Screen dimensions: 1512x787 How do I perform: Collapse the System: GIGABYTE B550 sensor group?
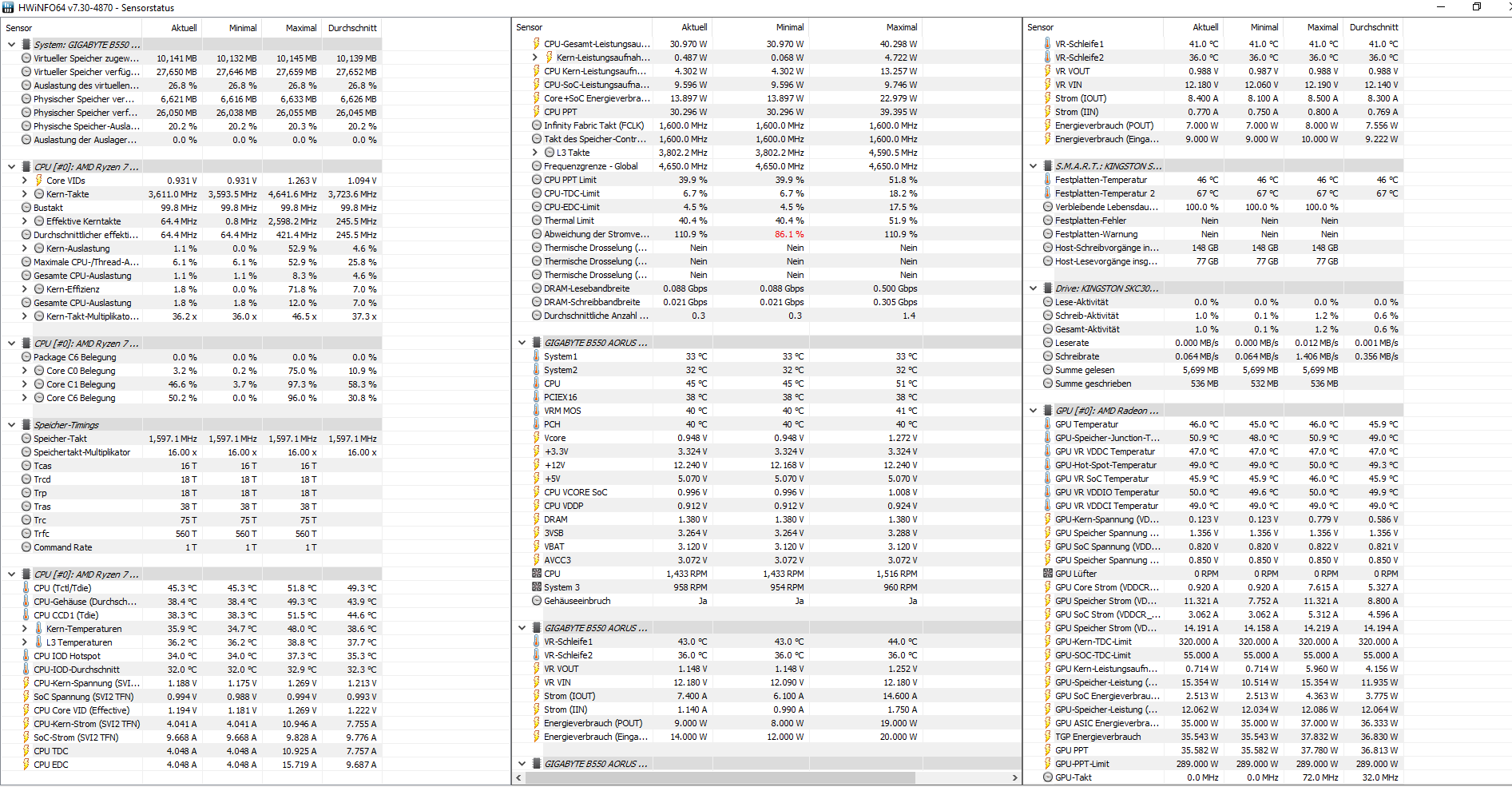(11, 45)
